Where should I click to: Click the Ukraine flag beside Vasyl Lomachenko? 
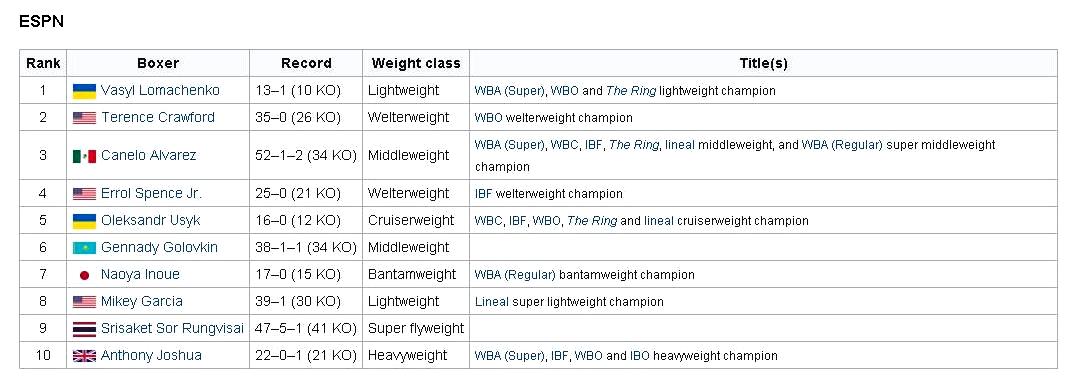(x=85, y=91)
